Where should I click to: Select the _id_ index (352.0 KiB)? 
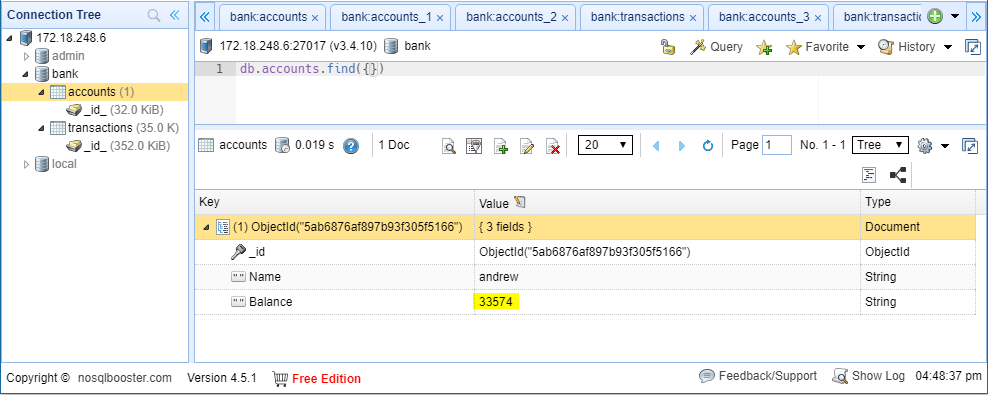coord(118,146)
